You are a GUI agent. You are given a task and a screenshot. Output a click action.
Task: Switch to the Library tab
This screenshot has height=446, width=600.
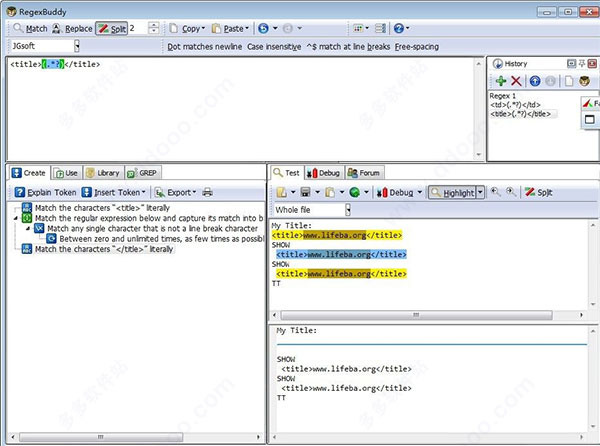coord(103,172)
